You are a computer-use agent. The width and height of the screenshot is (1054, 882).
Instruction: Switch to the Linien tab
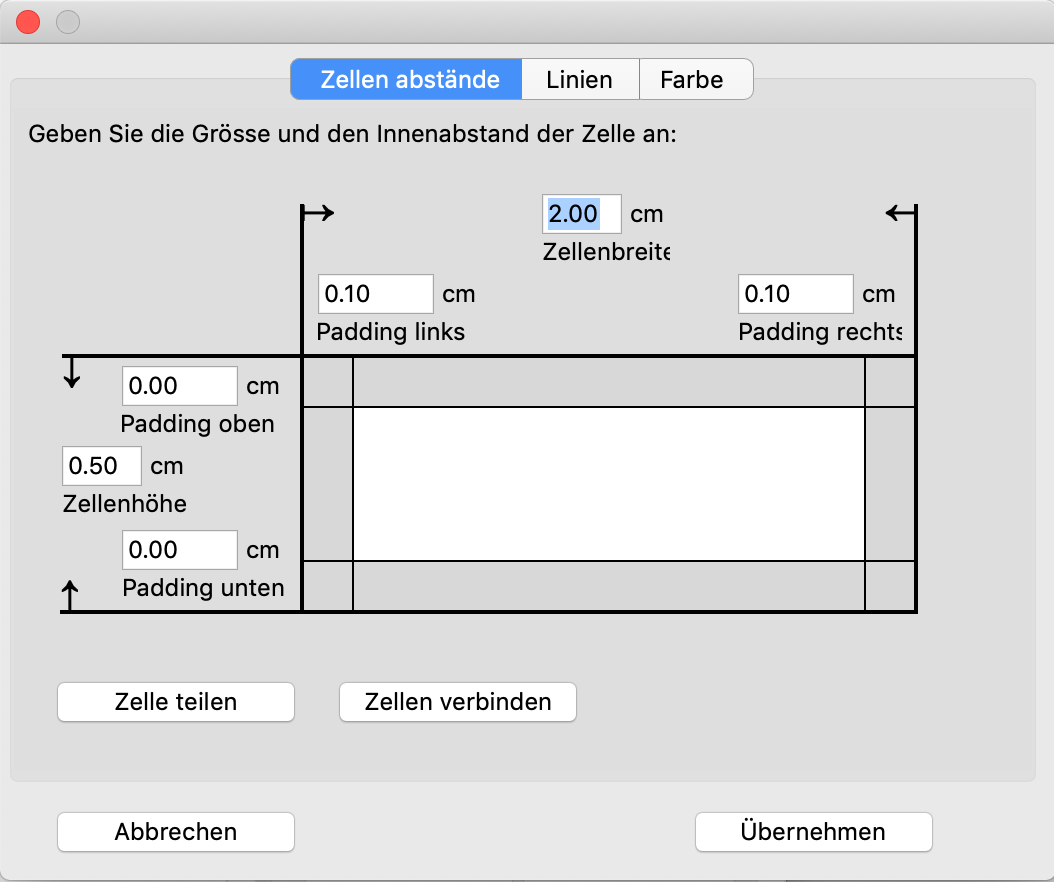[579, 80]
